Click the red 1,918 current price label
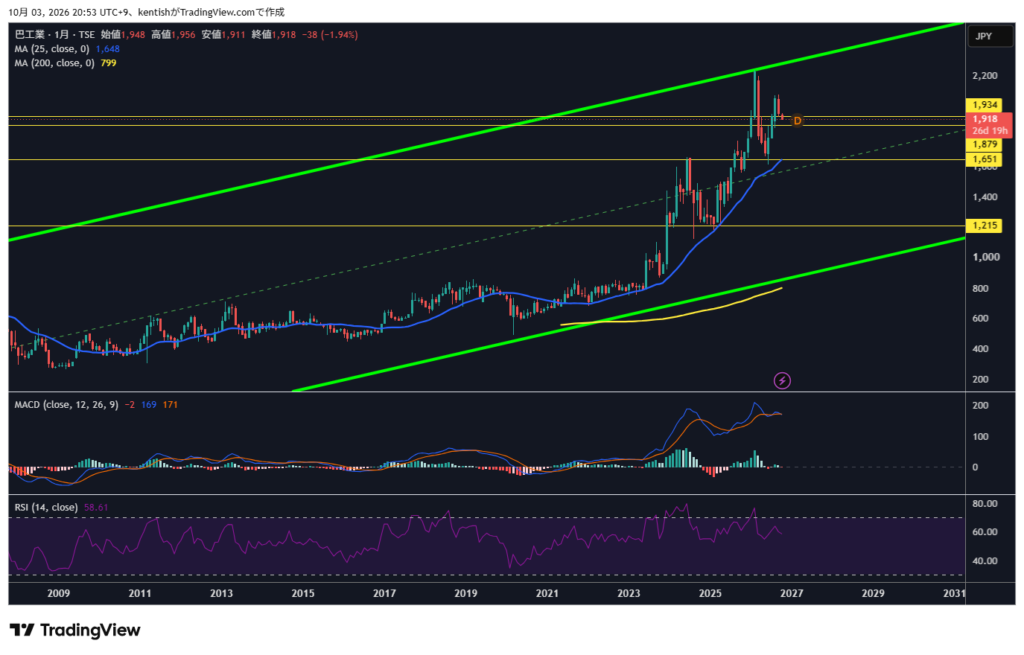This screenshot has width=1024, height=655. click(985, 119)
